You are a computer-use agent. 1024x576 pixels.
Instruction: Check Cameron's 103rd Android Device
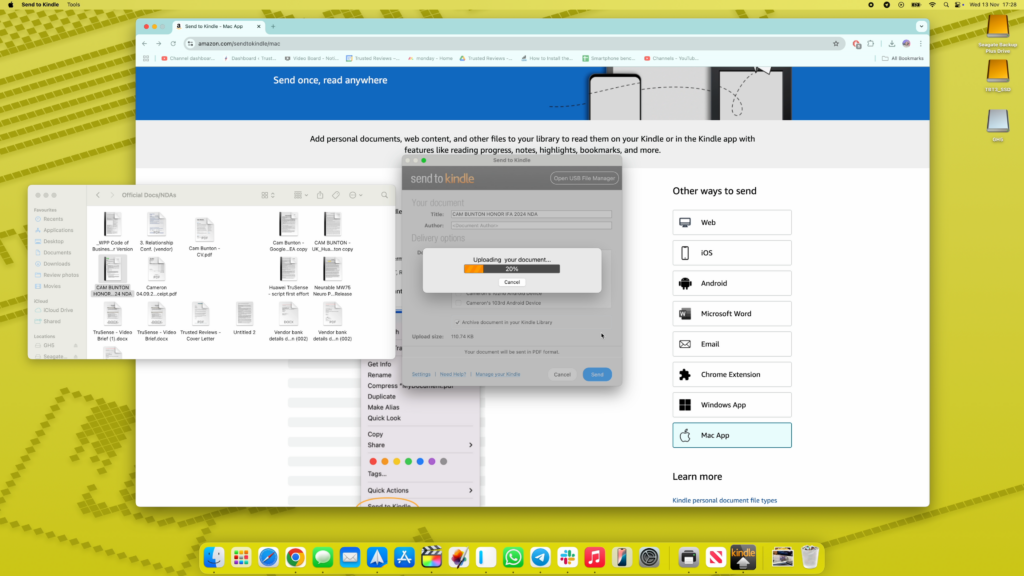pyautogui.click(x=458, y=303)
